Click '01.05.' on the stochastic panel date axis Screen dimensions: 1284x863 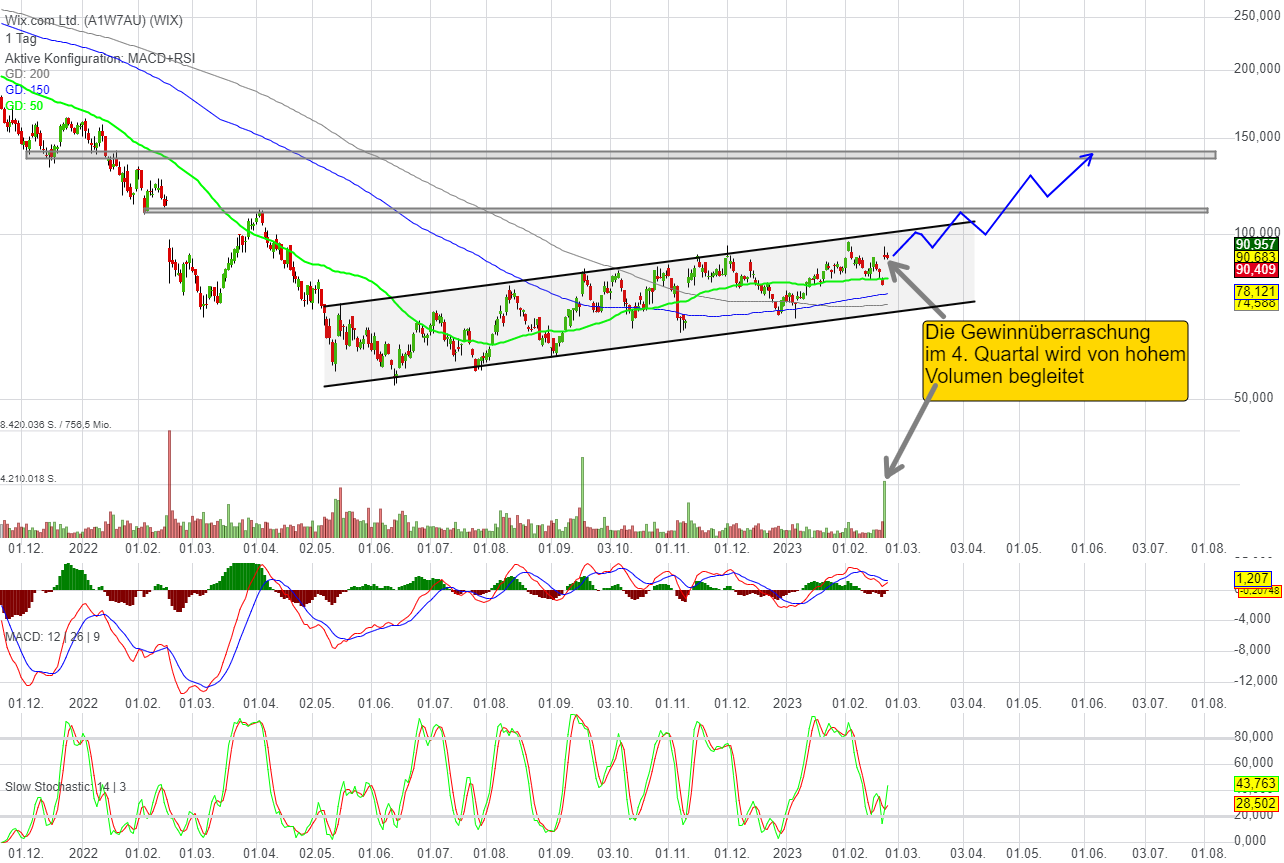(x=1024, y=854)
